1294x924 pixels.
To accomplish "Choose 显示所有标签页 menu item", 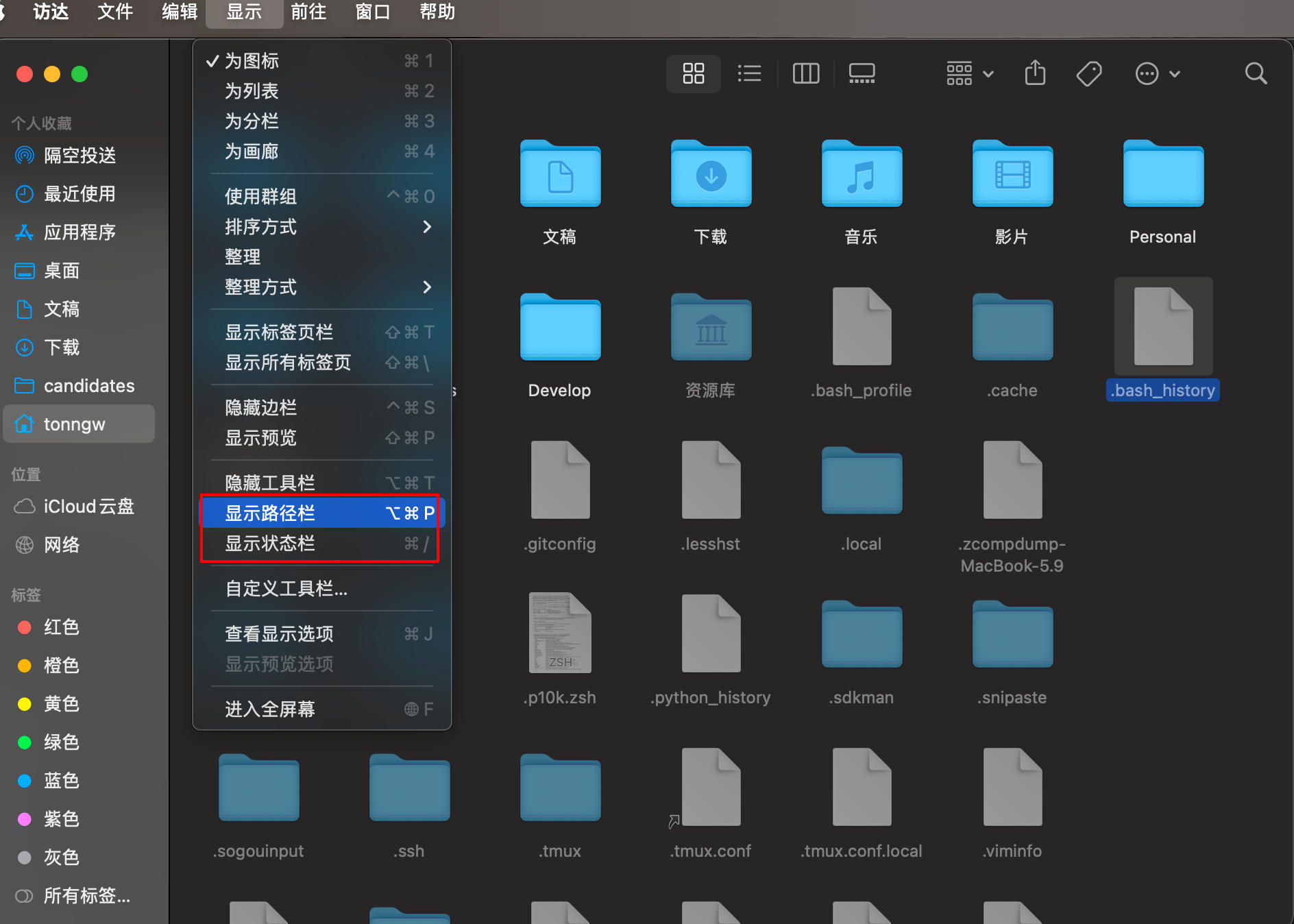I will point(322,363).
